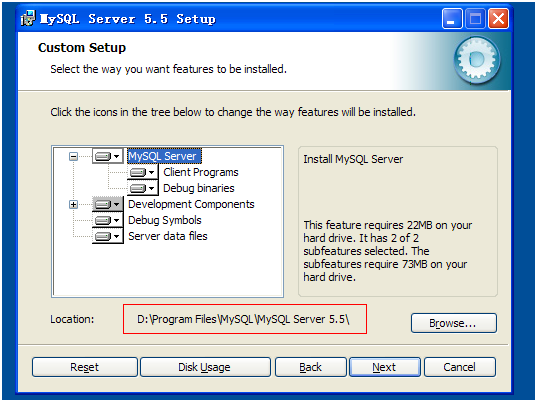The image size is (537, 402).
Task: Select the Client Programs tree item
Action: pos(201,172)
